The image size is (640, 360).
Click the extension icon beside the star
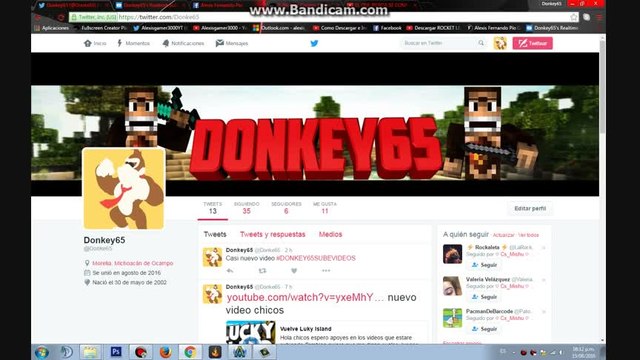pyautogui.click(x=587, y=17)
